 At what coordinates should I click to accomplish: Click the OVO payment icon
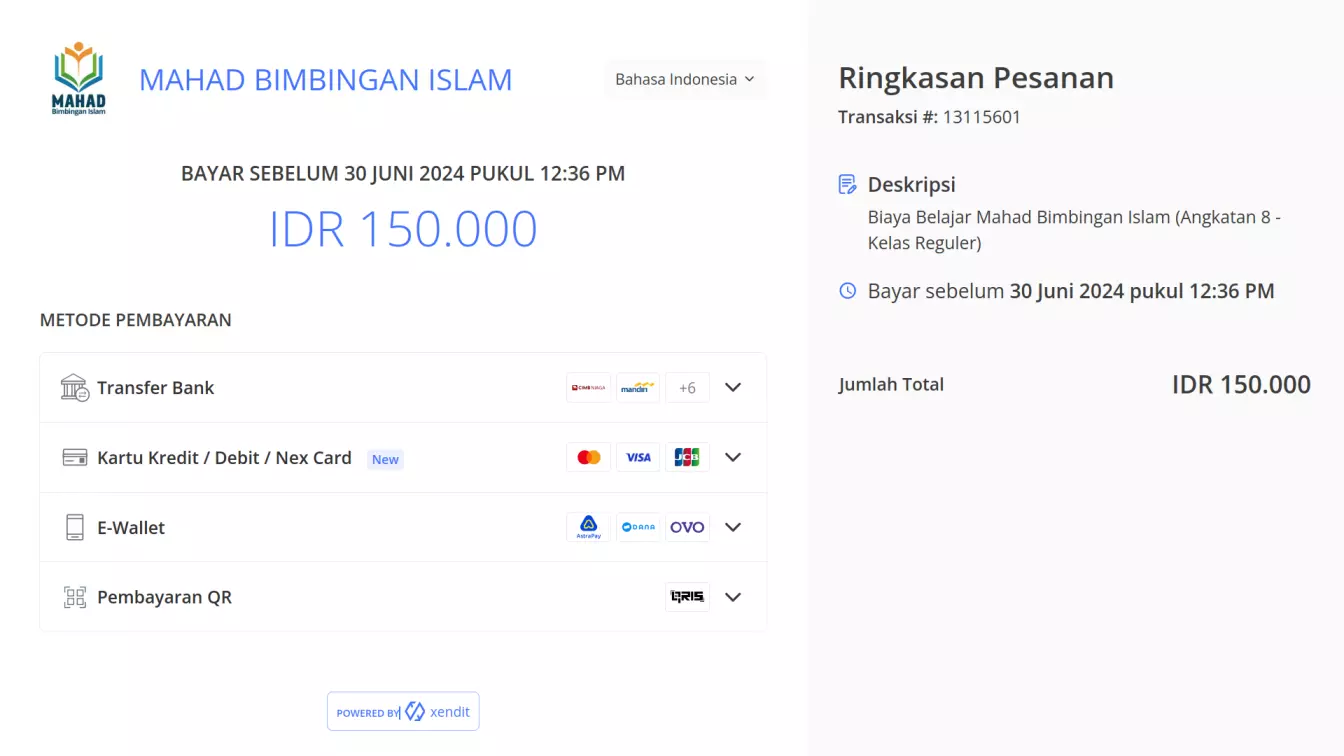tap(687, 527)
